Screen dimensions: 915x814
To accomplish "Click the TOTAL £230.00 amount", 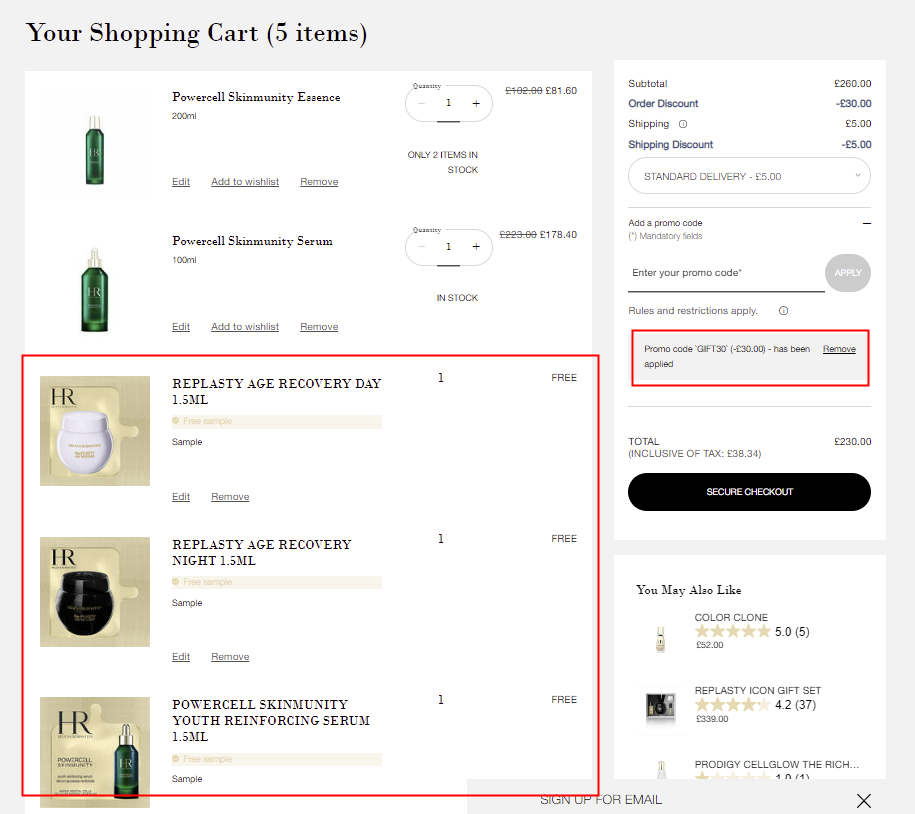I will point(853,442).
